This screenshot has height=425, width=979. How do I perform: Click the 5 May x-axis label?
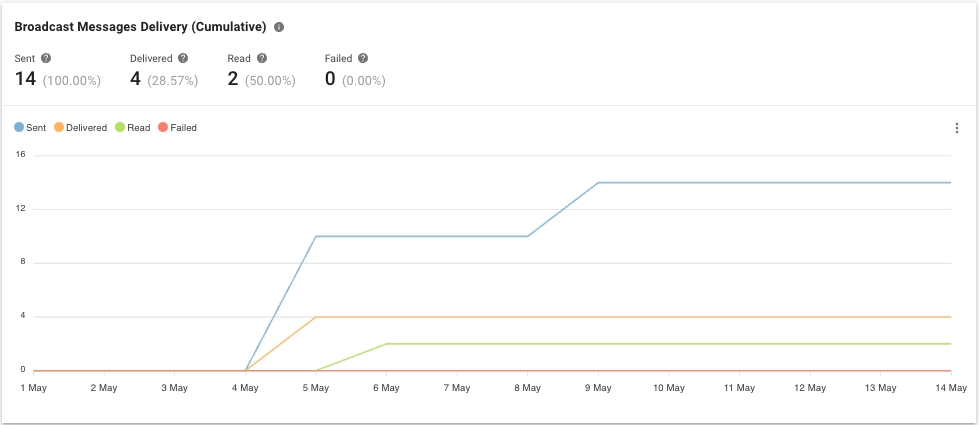tap(316, 387)
